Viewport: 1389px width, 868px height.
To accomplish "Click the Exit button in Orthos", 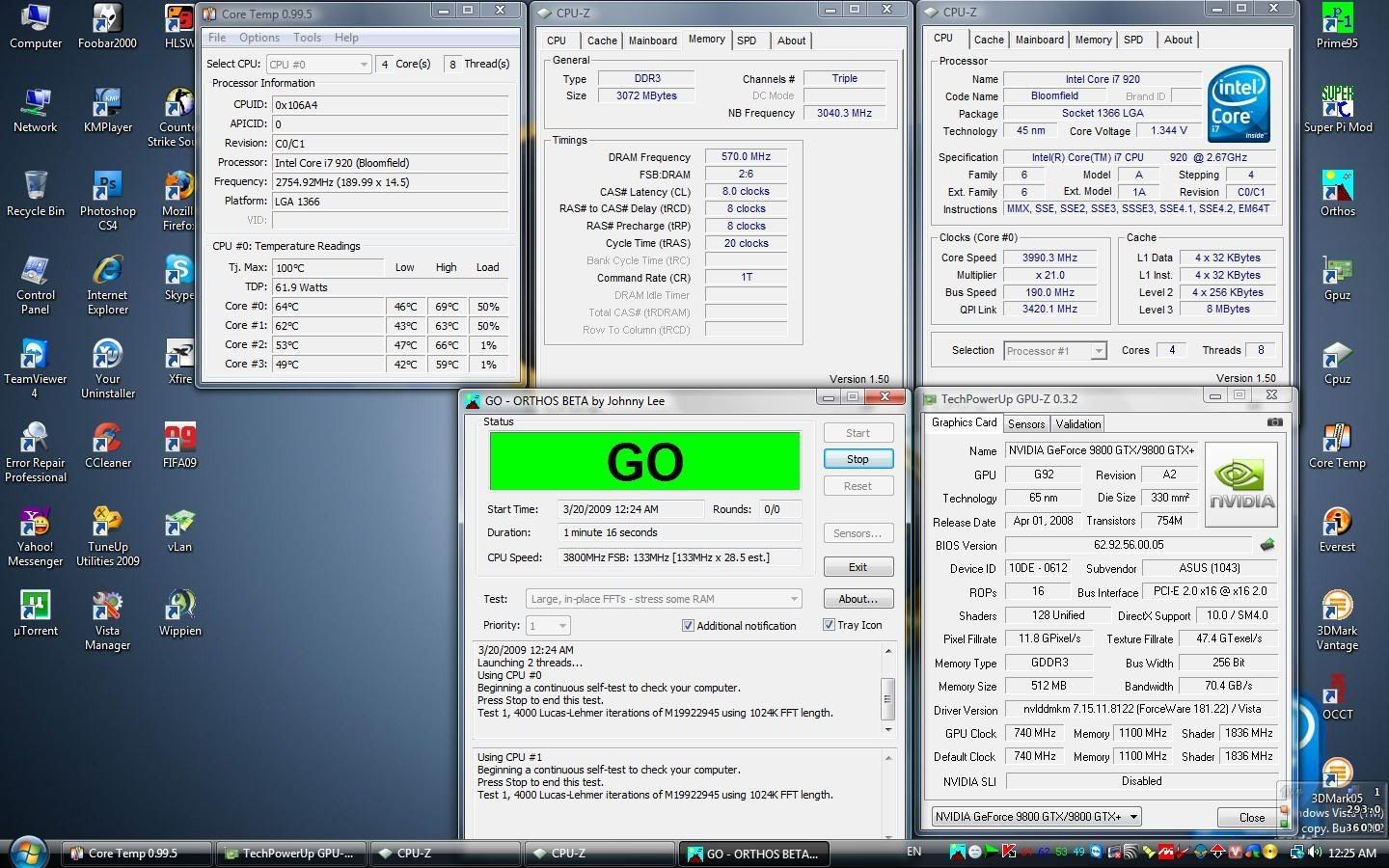I will (x=858, y=567).
